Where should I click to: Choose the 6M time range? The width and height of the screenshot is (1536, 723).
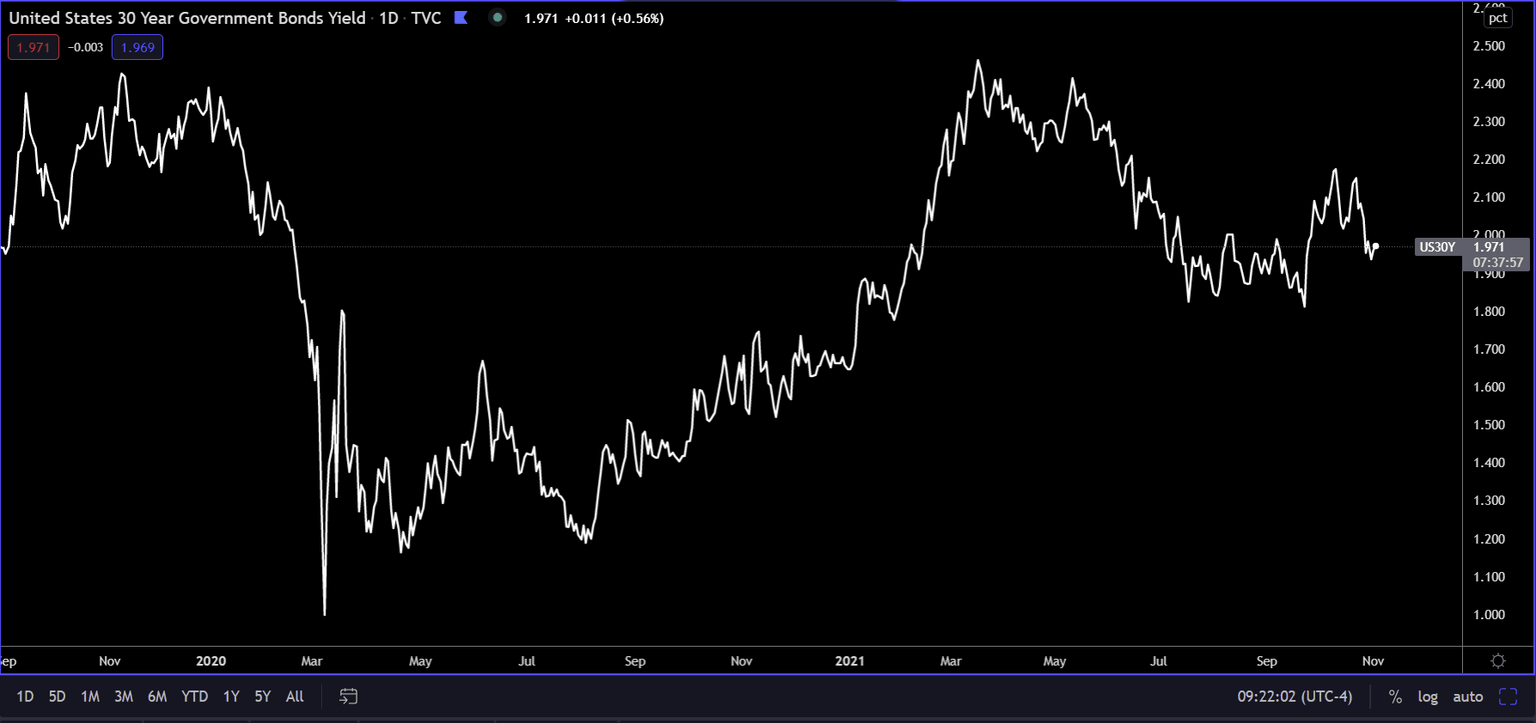tap(157, 696)
